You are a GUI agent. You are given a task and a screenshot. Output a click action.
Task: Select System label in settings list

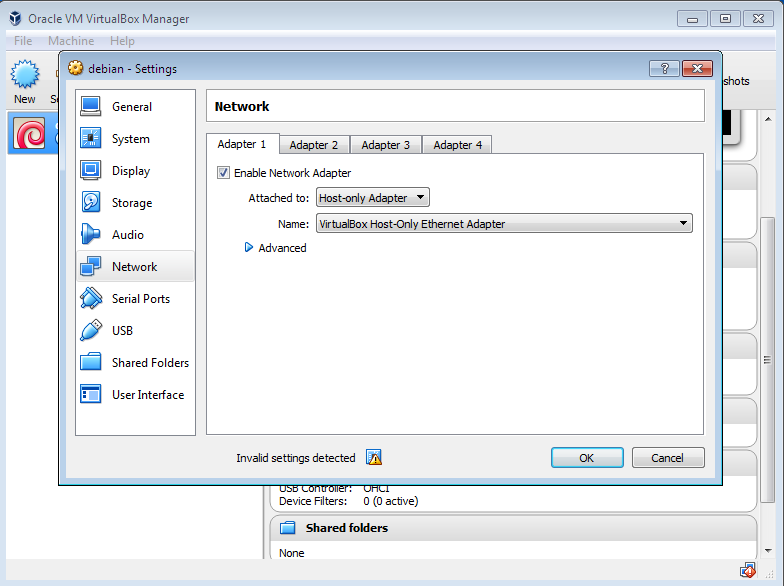pyautogui.click(x=130, y=139)
